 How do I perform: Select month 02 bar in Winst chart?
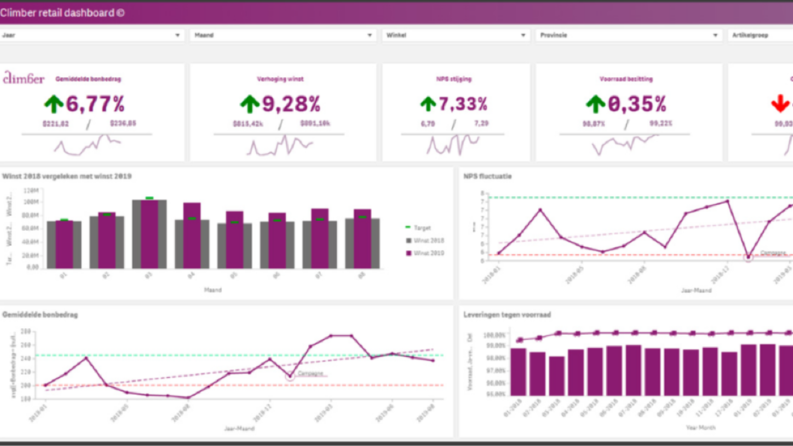[107, 240]
